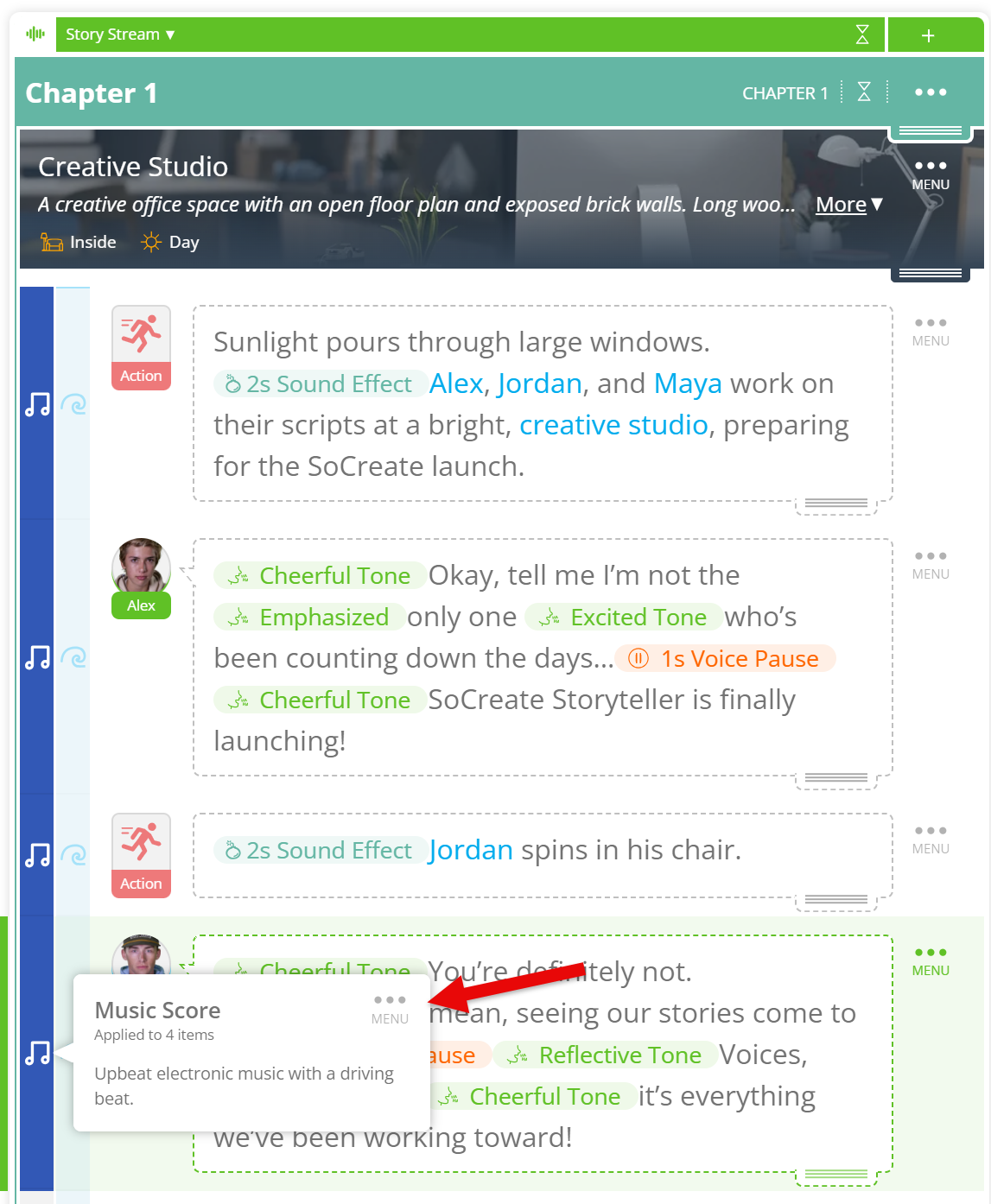991x1204 pixels.
Task: Click the music note beside the highlighted dialogue
Action: [37, 1053]
